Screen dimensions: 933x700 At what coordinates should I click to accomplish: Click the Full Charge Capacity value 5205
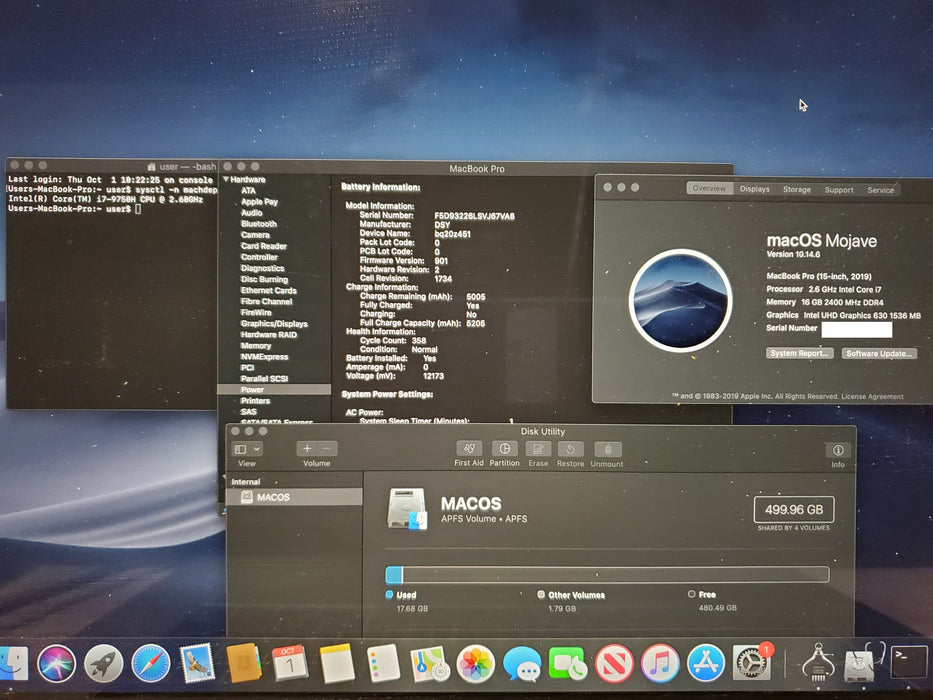pyautogui.click(x=475, y=323)
